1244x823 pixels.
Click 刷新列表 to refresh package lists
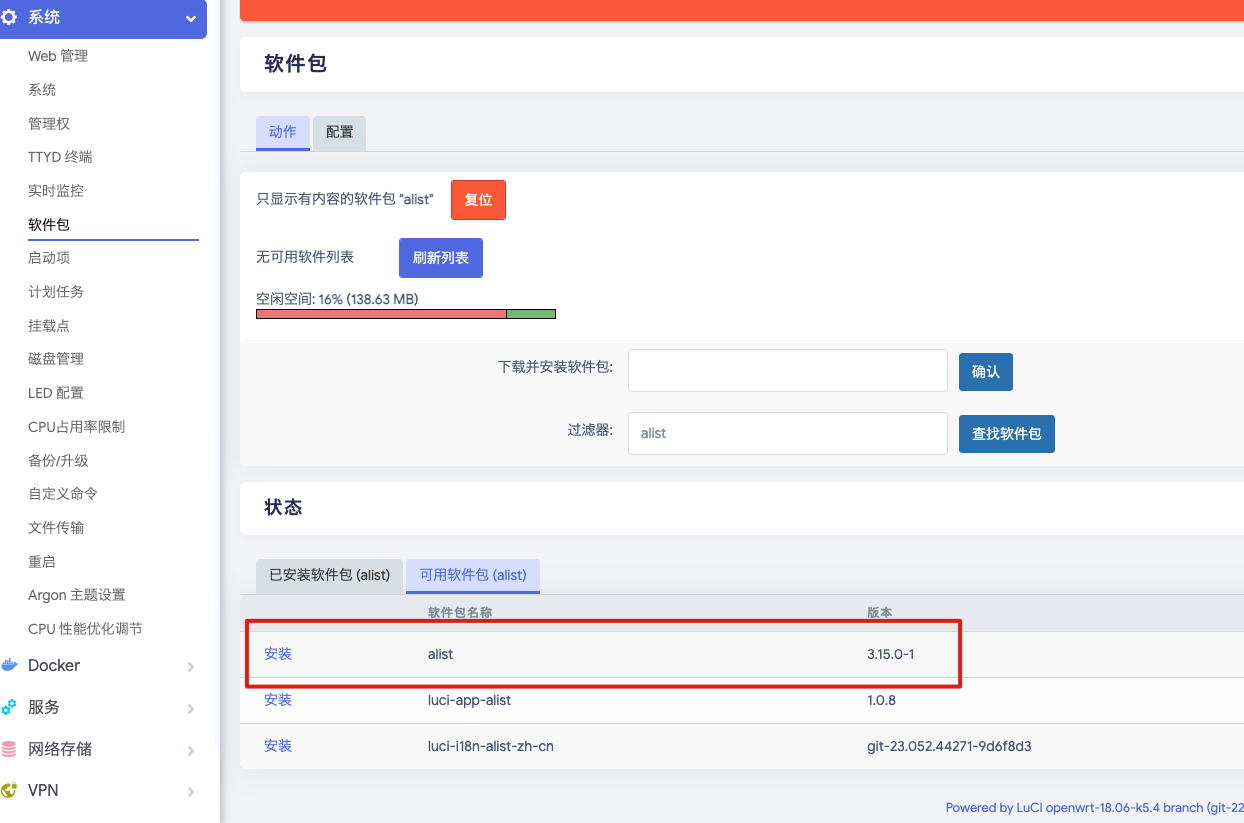click(440, 257)
